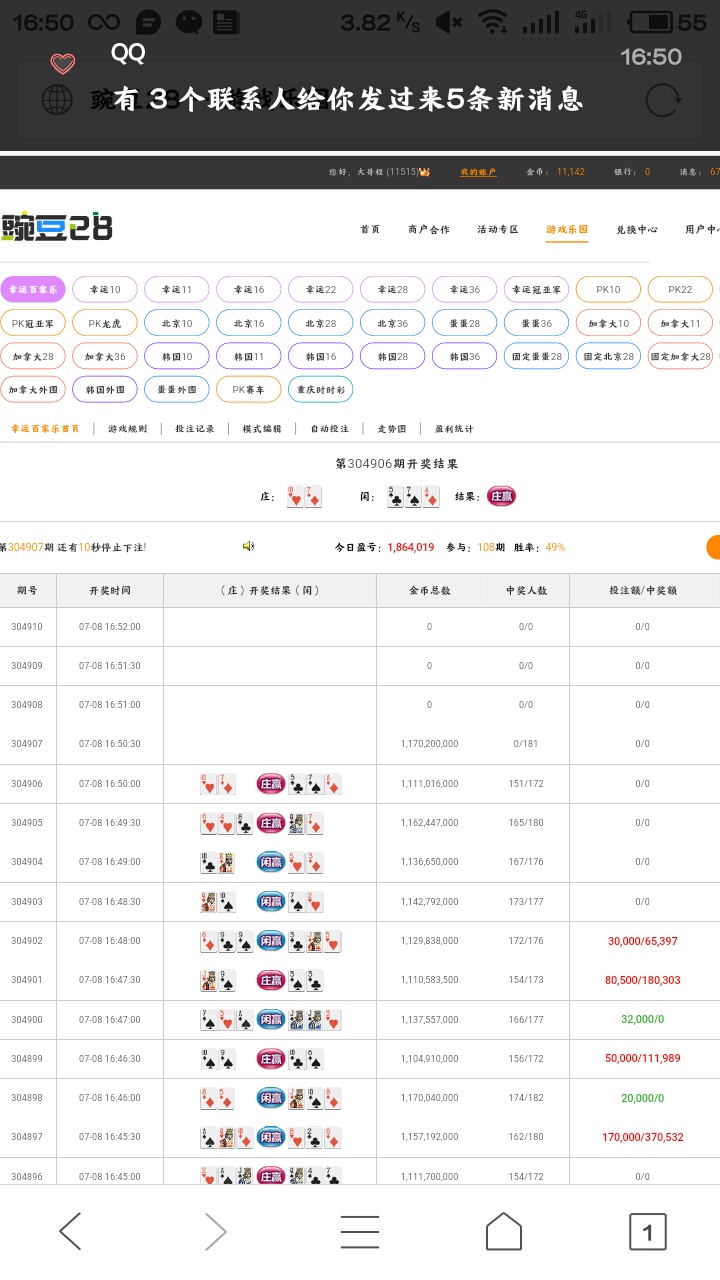Open the 活动专区 navigation menu

point(497,229)
